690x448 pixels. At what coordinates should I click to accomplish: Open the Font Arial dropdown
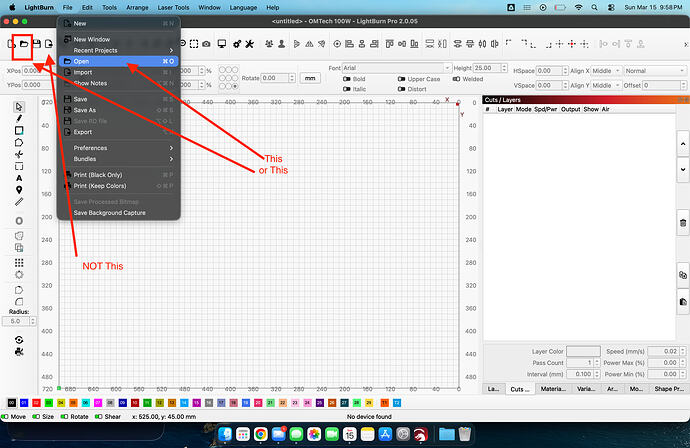[396, 68]
